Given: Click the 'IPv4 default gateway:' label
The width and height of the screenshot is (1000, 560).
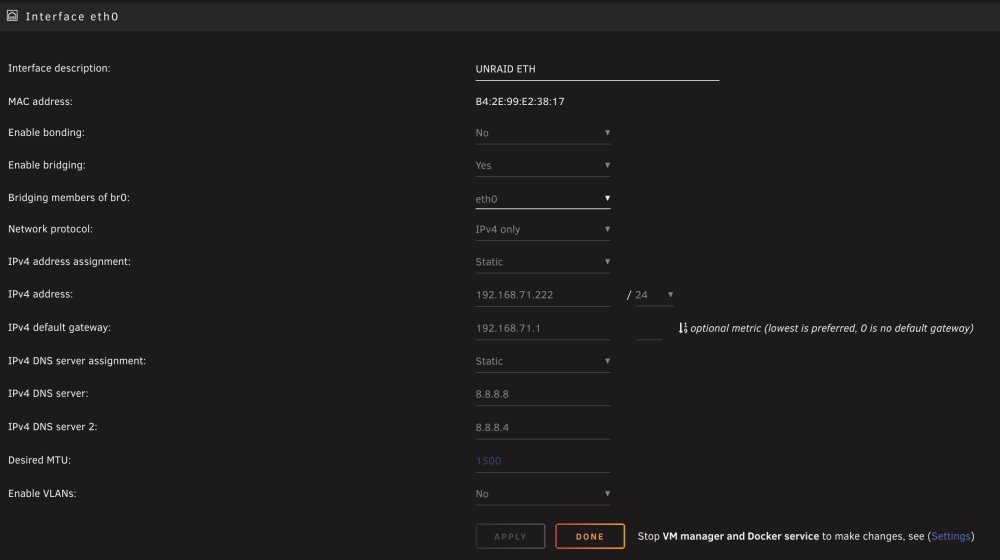Looking at the screenshot, I should point(59,327).
